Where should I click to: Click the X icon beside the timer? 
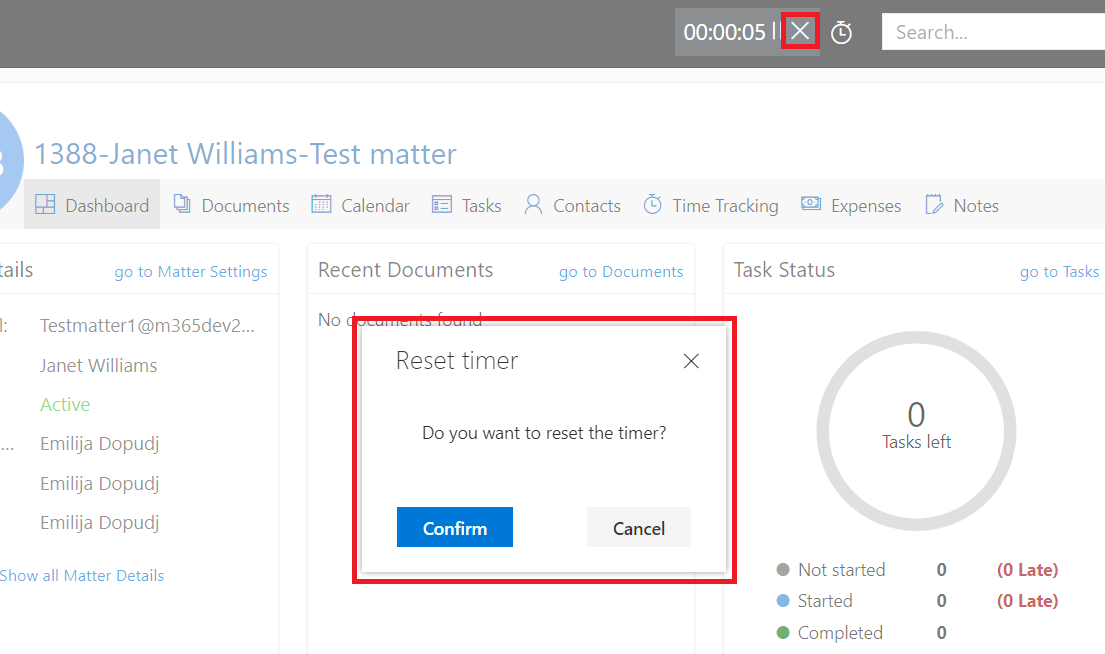pos(800,31)
